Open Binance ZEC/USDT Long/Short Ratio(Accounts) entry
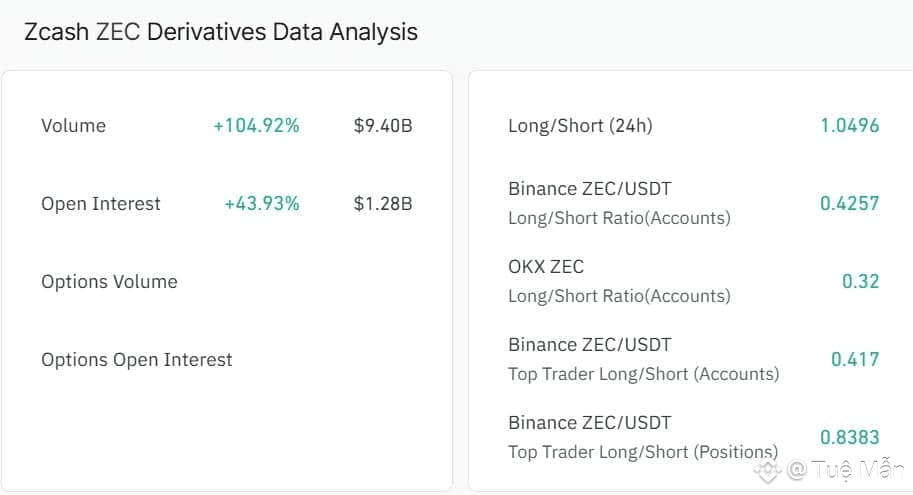This screenshot has width=913, height=495. click(x=619, y=203)
